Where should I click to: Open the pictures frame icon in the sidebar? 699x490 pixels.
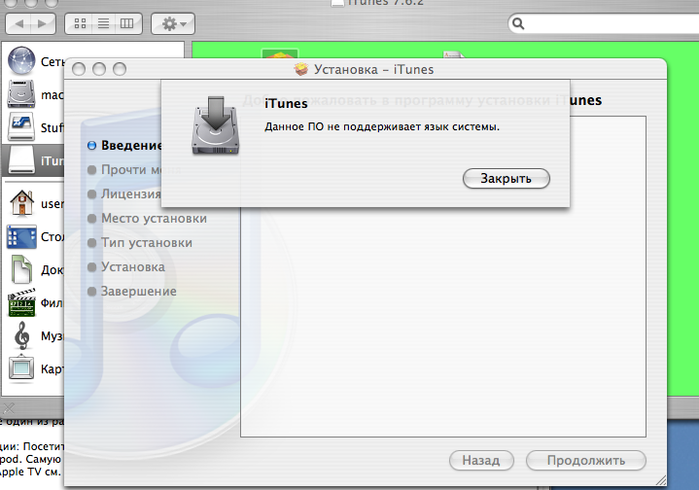click(21, 369)
